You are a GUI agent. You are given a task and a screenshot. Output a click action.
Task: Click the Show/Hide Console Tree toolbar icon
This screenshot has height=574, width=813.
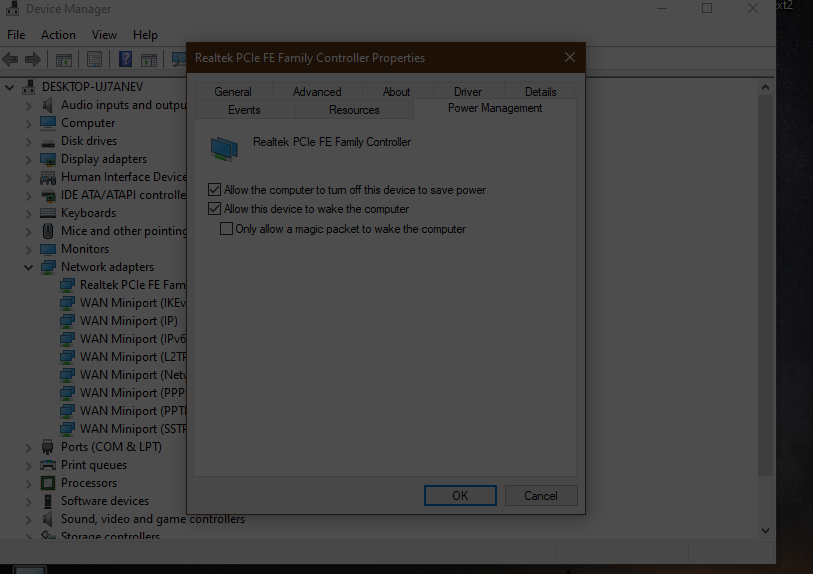64,60
